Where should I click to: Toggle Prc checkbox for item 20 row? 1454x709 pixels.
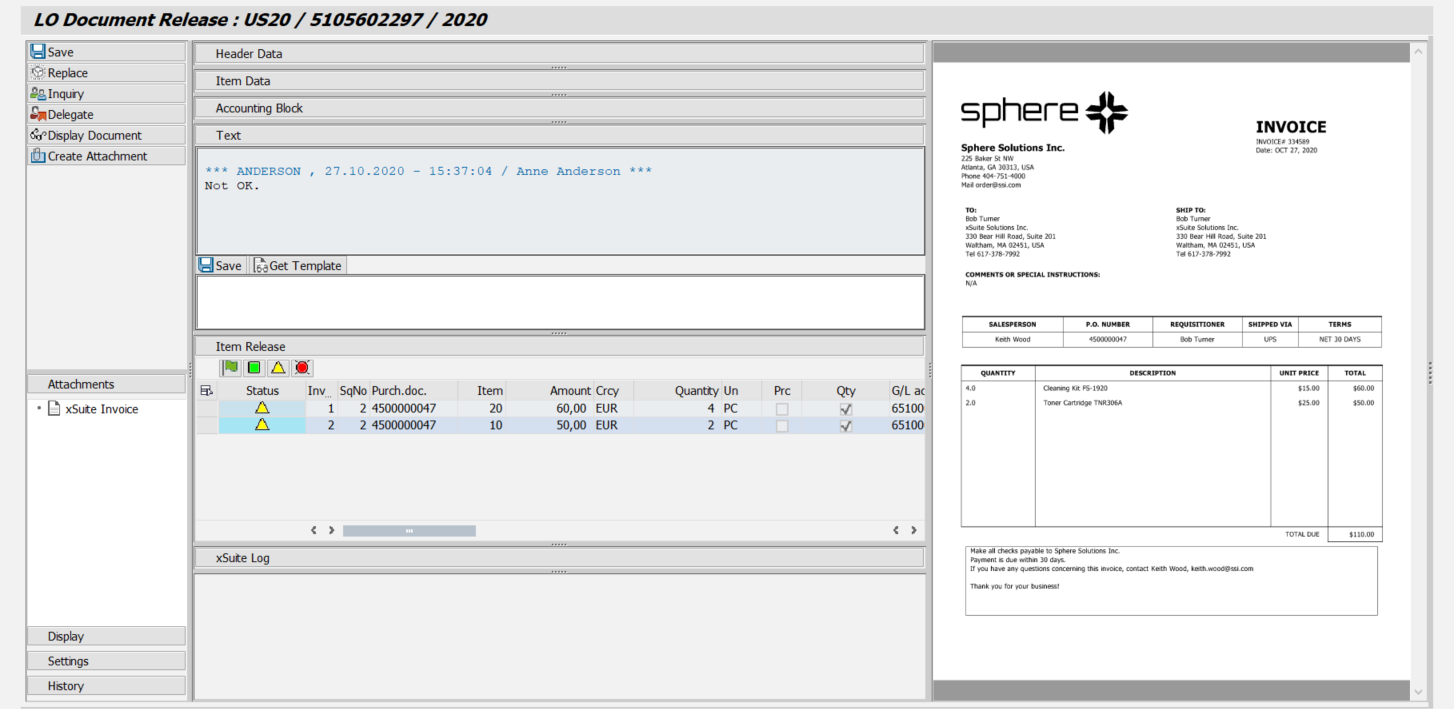(x=782, y=409)
